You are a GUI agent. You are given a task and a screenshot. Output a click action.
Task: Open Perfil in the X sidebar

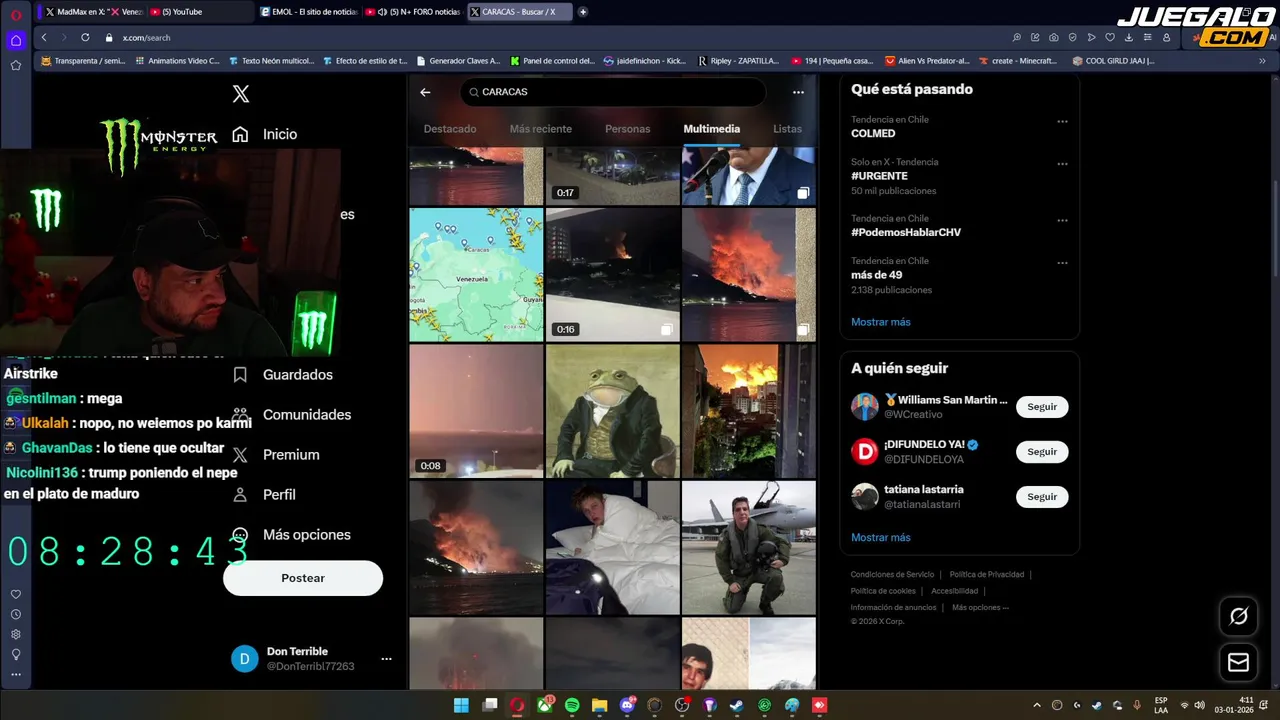point(263,494)
